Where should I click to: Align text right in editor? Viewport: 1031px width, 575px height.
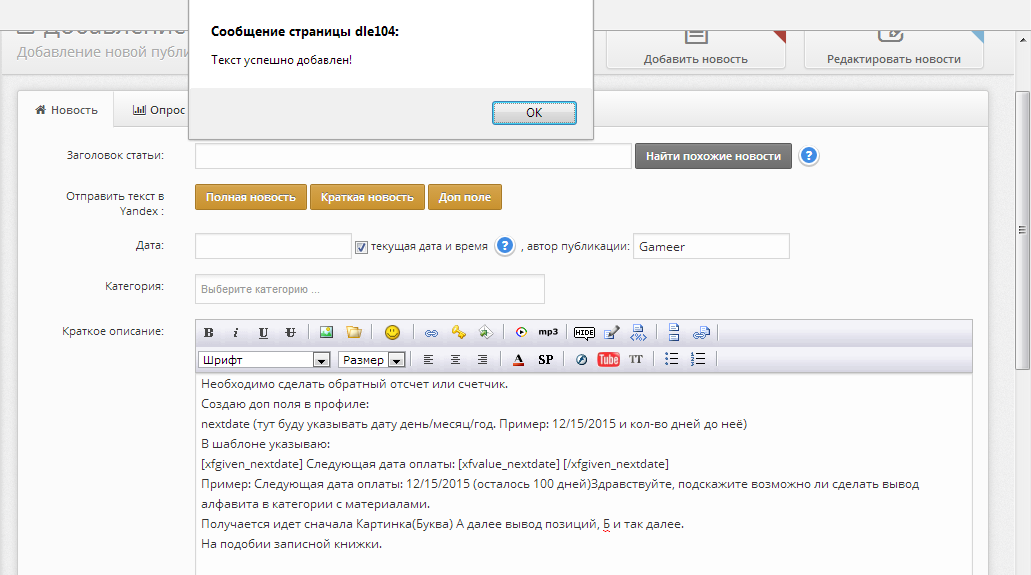coord(482,359)
